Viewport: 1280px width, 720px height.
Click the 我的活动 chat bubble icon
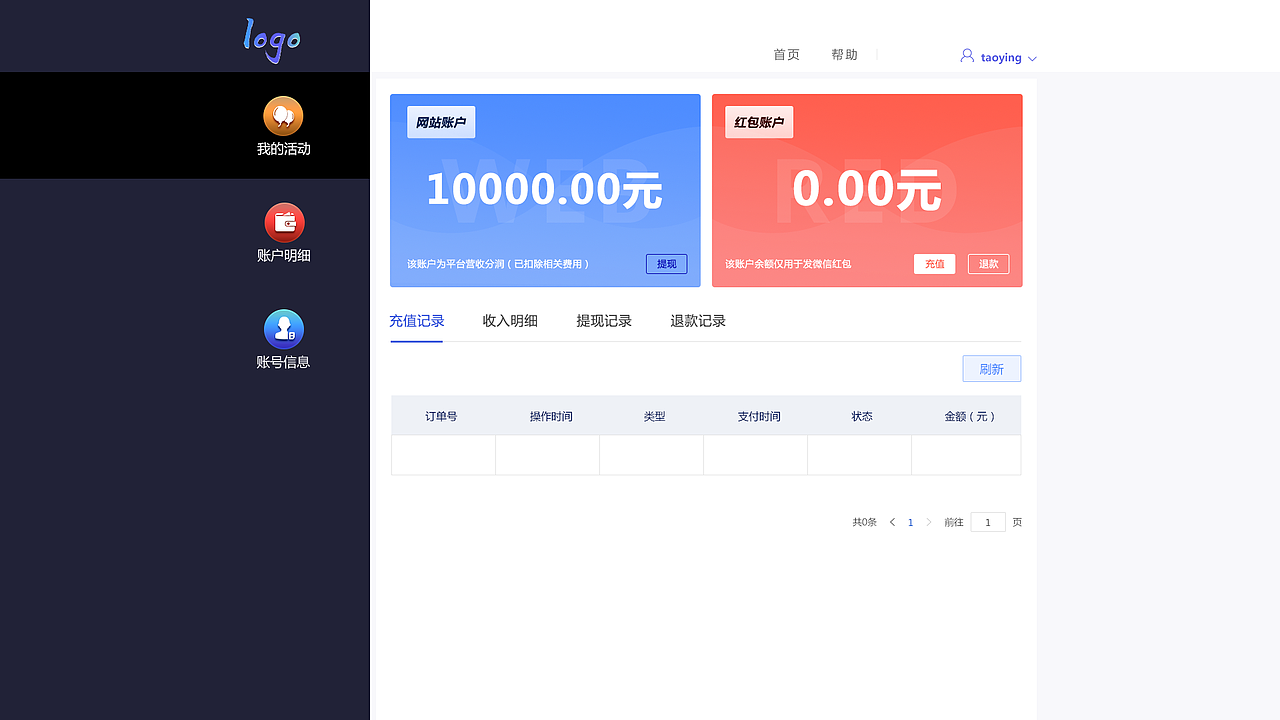point(283,116)
